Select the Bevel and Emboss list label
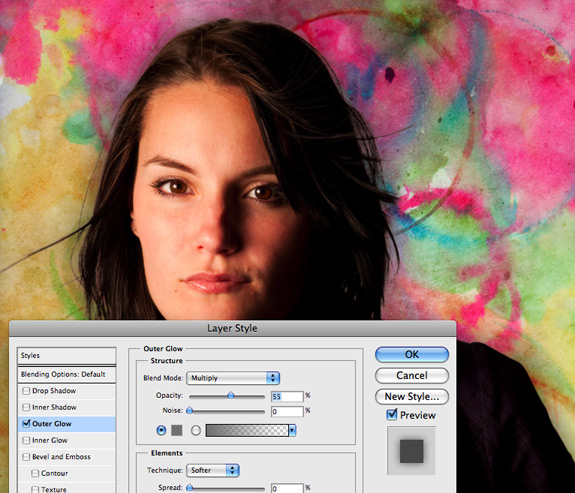 pyautogui.click(x=61, y=457)
